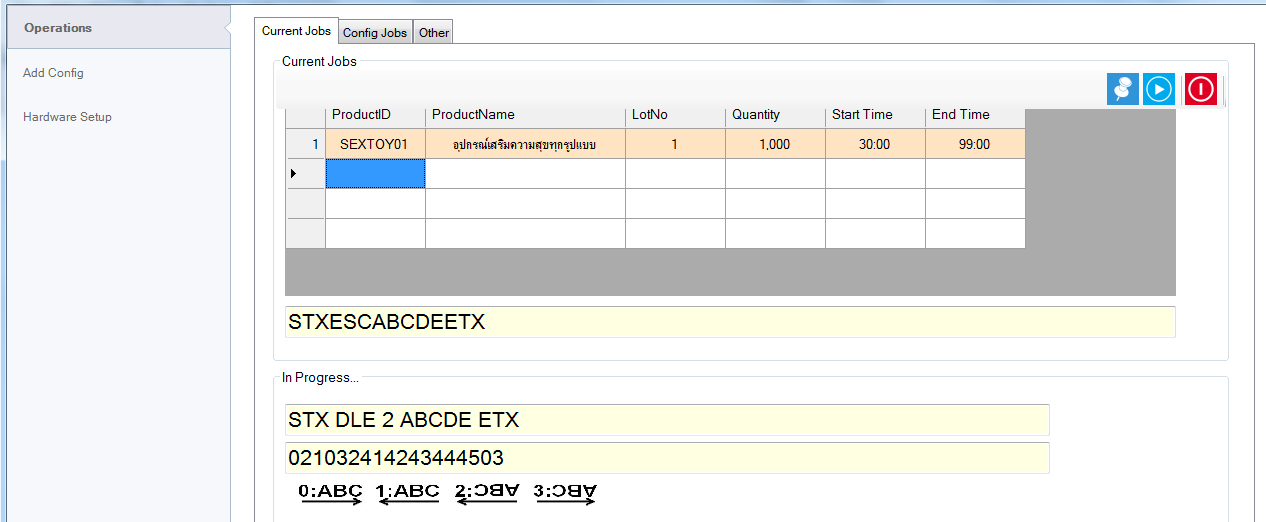Click the row header with arrow marker
The image size is (1266, 522).
click(306, 174)
